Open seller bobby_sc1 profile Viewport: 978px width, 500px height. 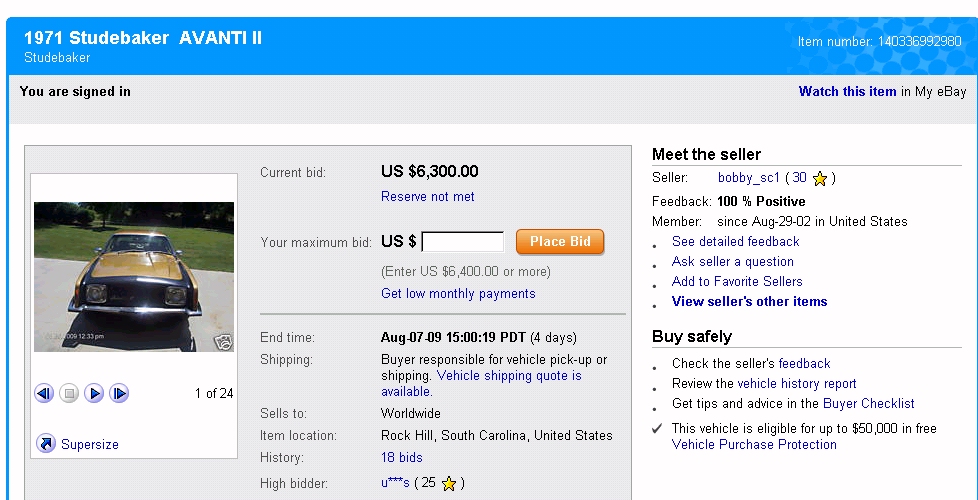coord(748,178)
